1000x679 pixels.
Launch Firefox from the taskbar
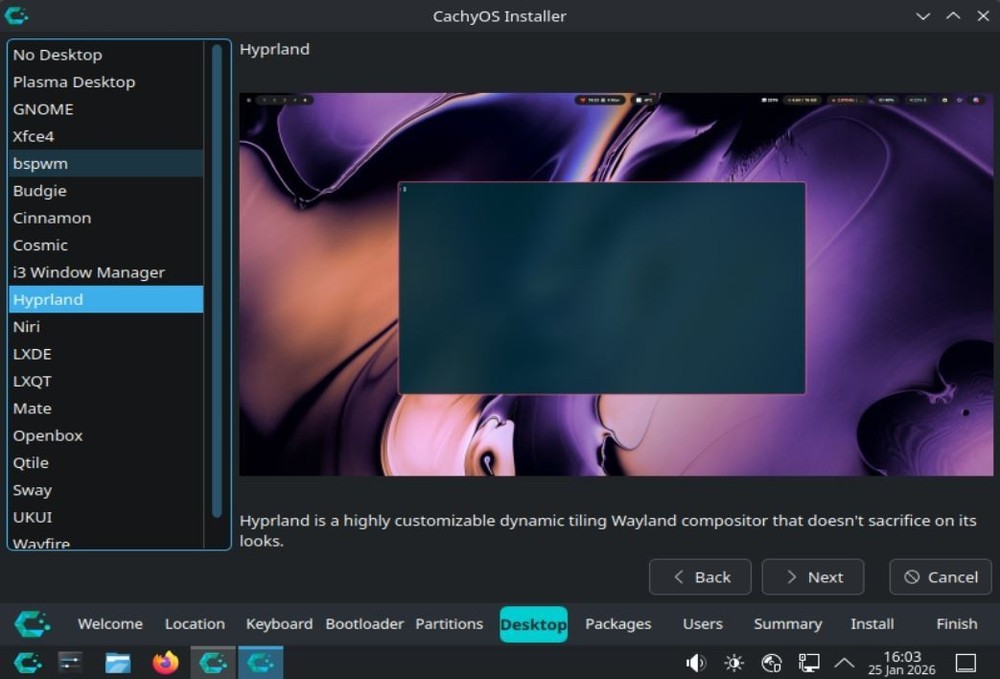(x=164, y=662)
